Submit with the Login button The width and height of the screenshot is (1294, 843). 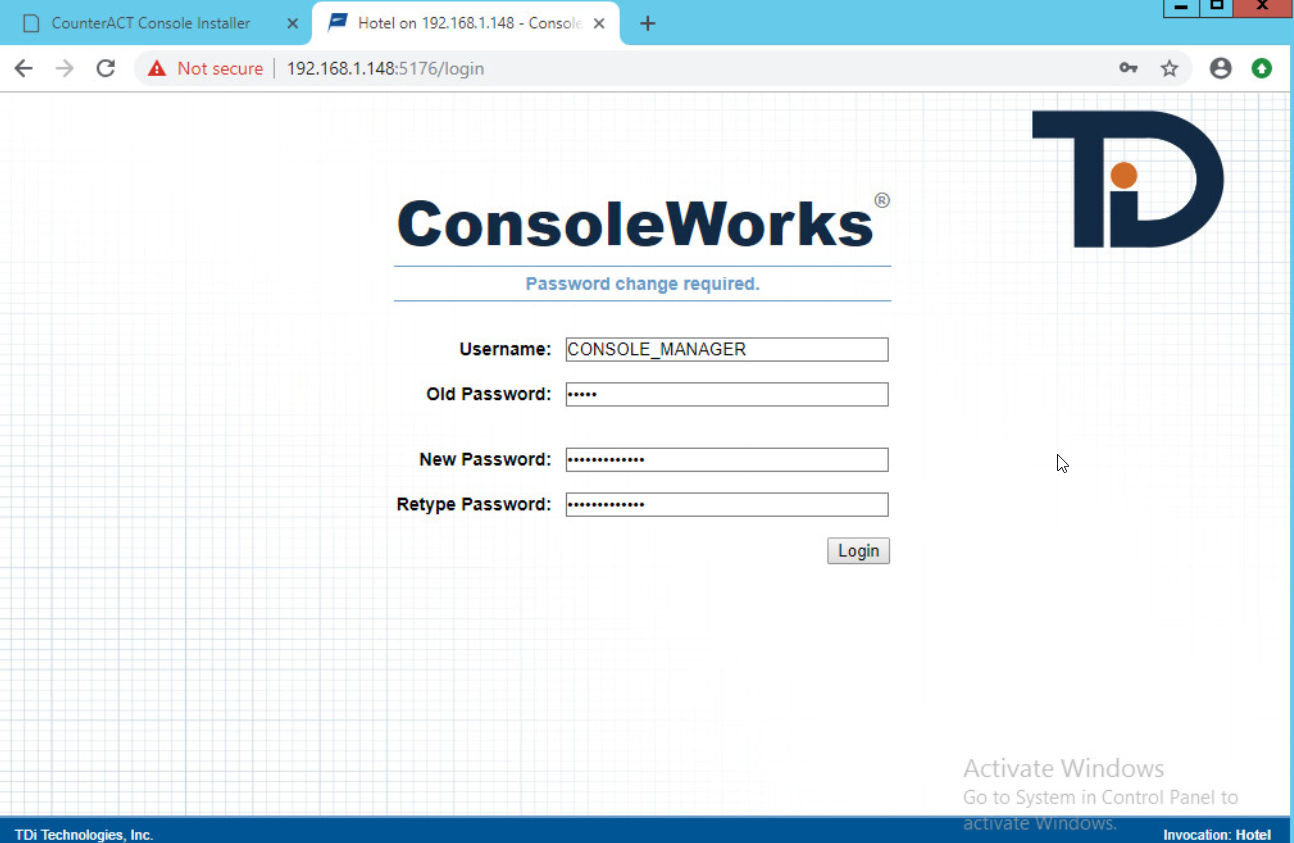(858, 551)
